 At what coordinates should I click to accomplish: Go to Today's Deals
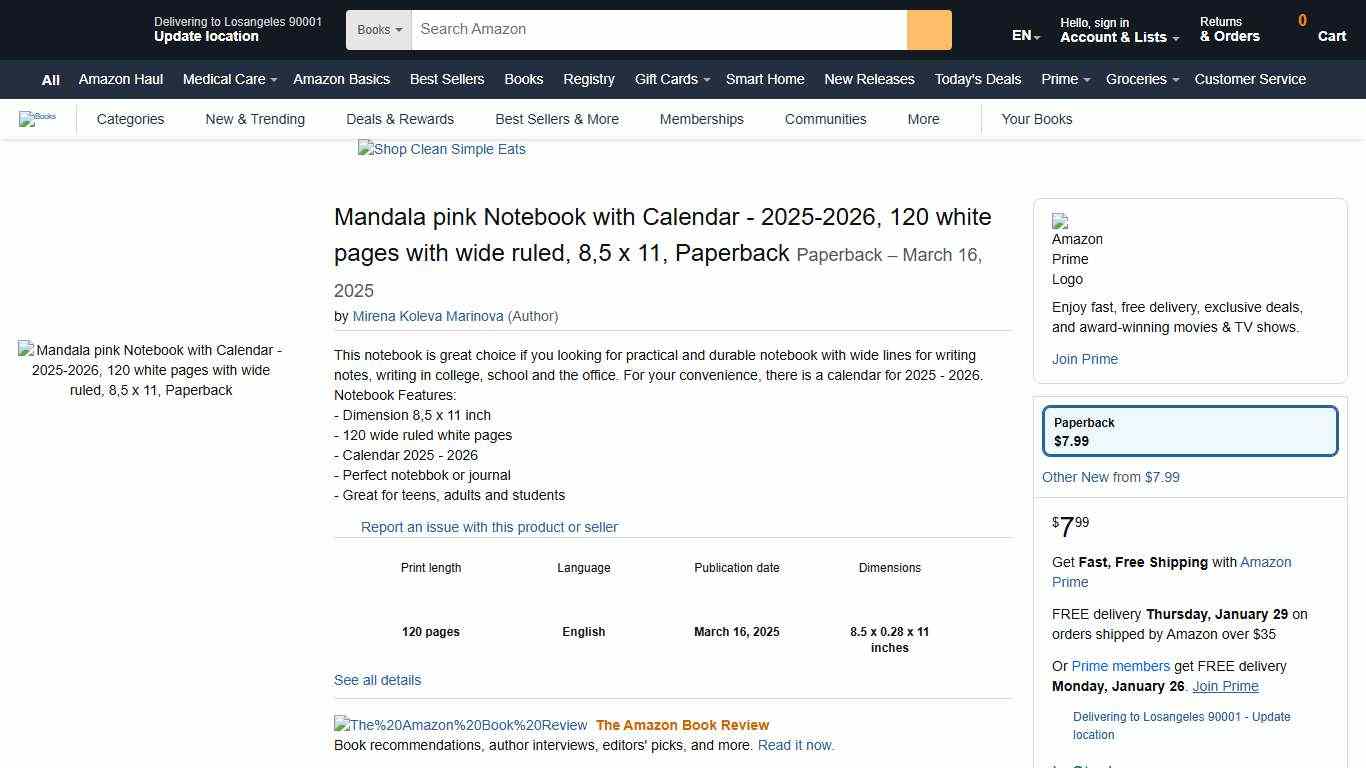click(977, 79)
